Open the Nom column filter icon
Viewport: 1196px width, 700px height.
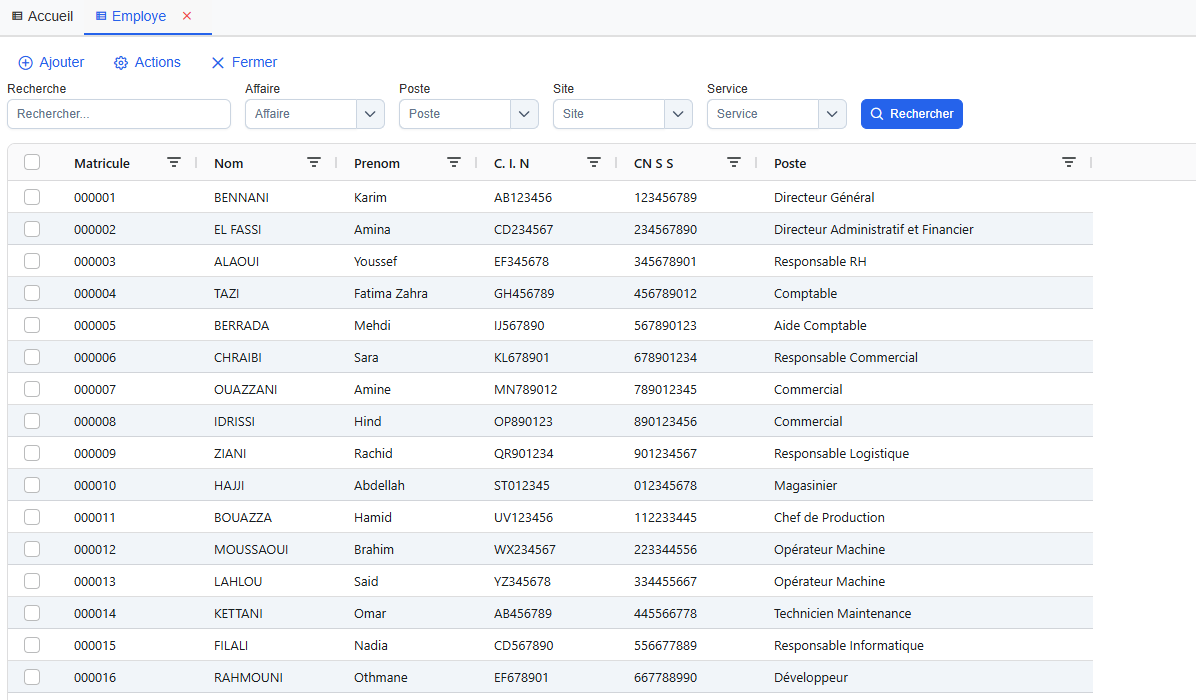(x=314, y=162)
